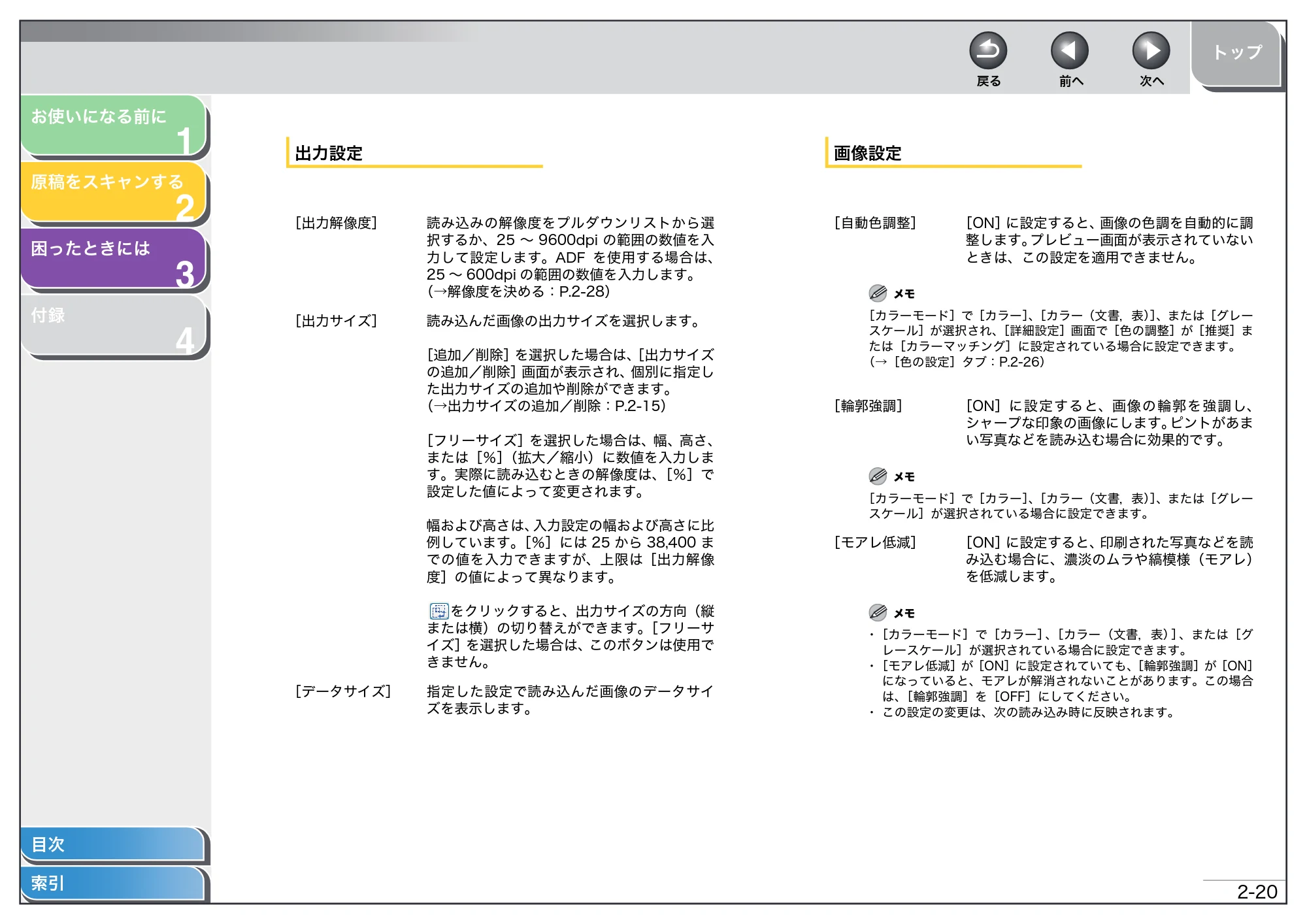Click the ［出力解像度］ label
The image size is (1307, 924).
coord(337,223)
